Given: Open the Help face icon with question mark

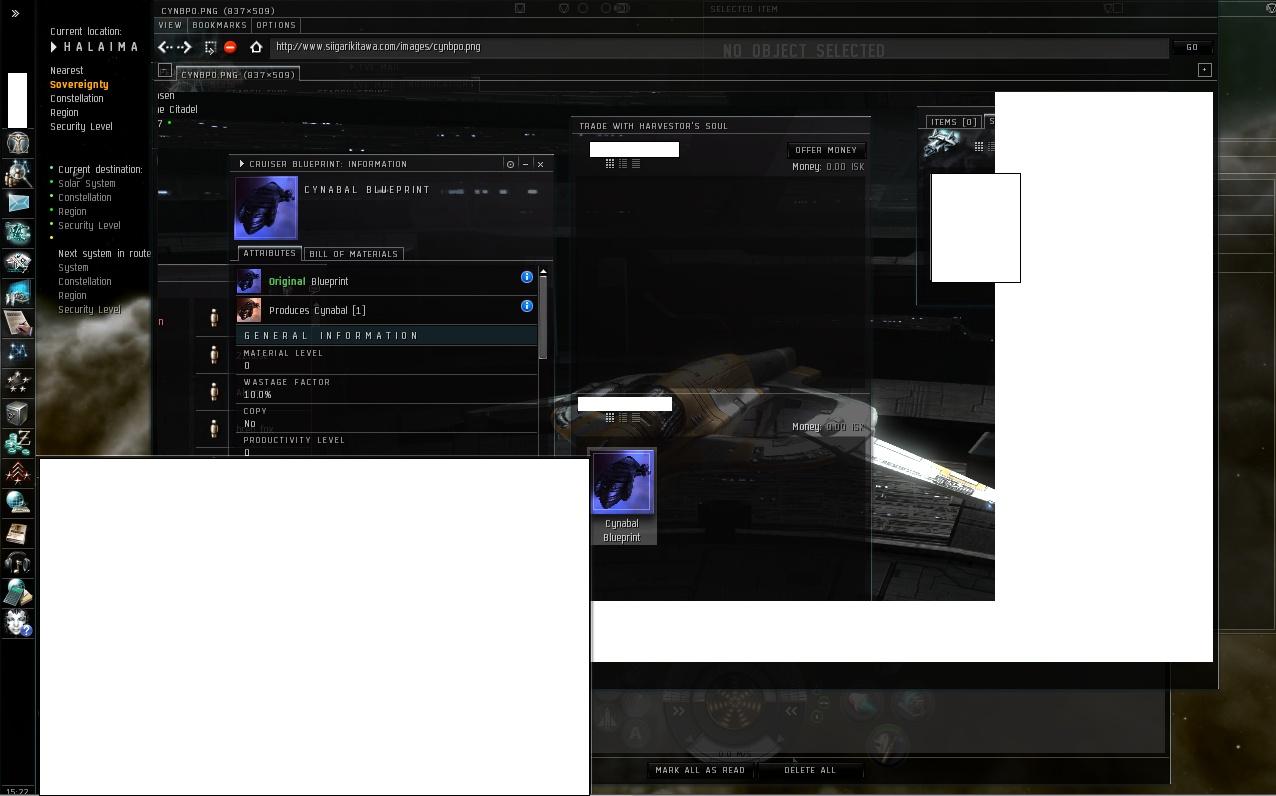Looking at the screenshot, I should click(x=17, y=623).
